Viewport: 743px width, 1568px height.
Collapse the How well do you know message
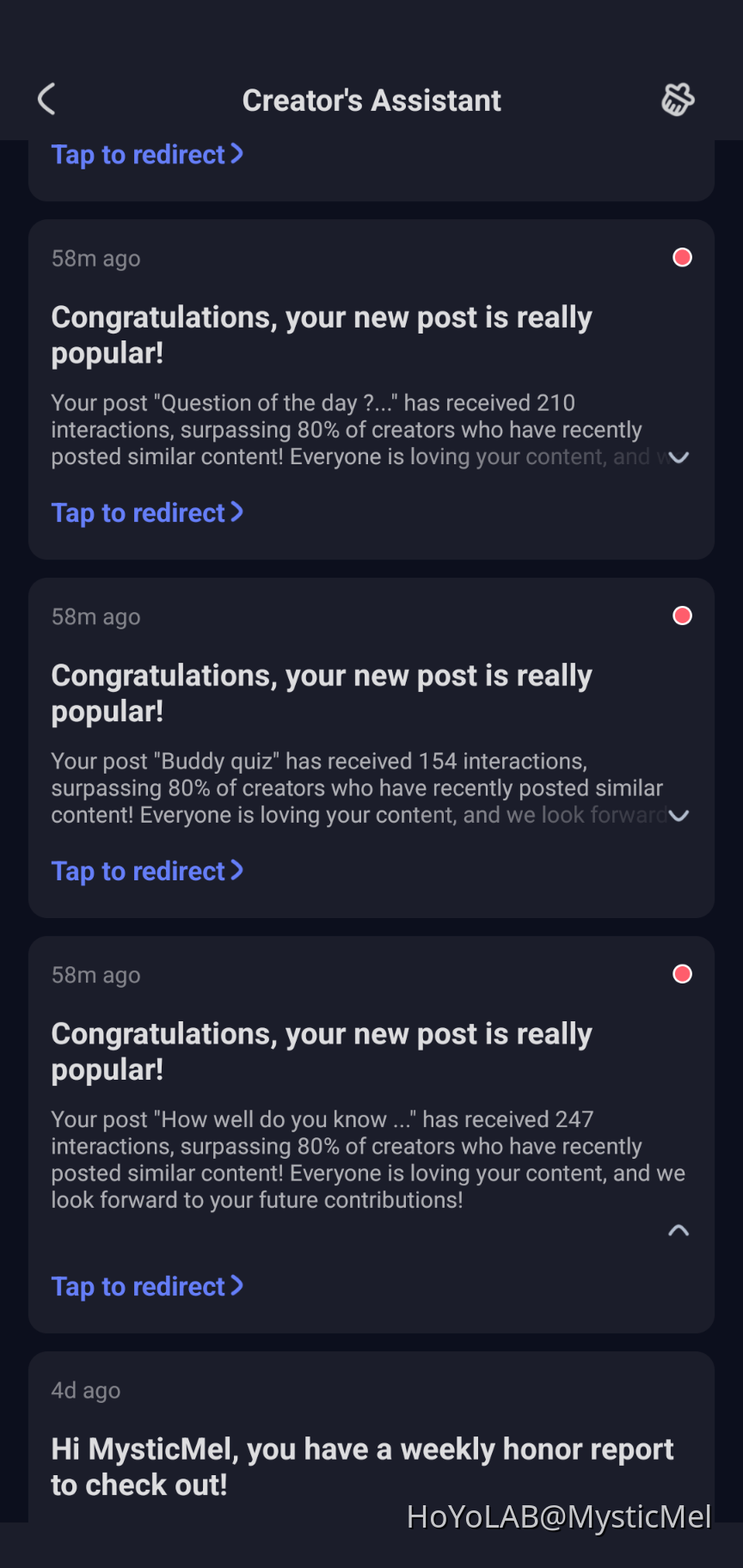[679, 1230]
